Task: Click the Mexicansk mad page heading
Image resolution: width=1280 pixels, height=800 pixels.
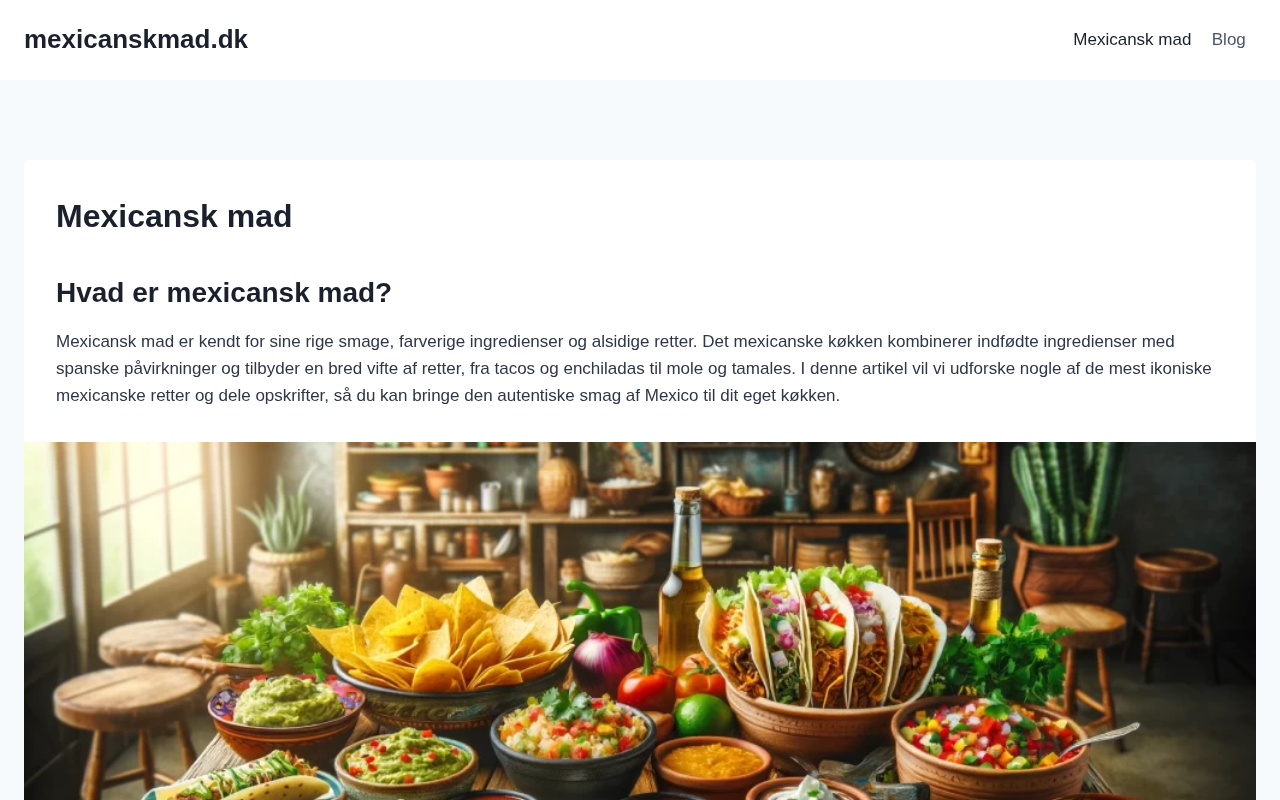Action: coord(174,216)
